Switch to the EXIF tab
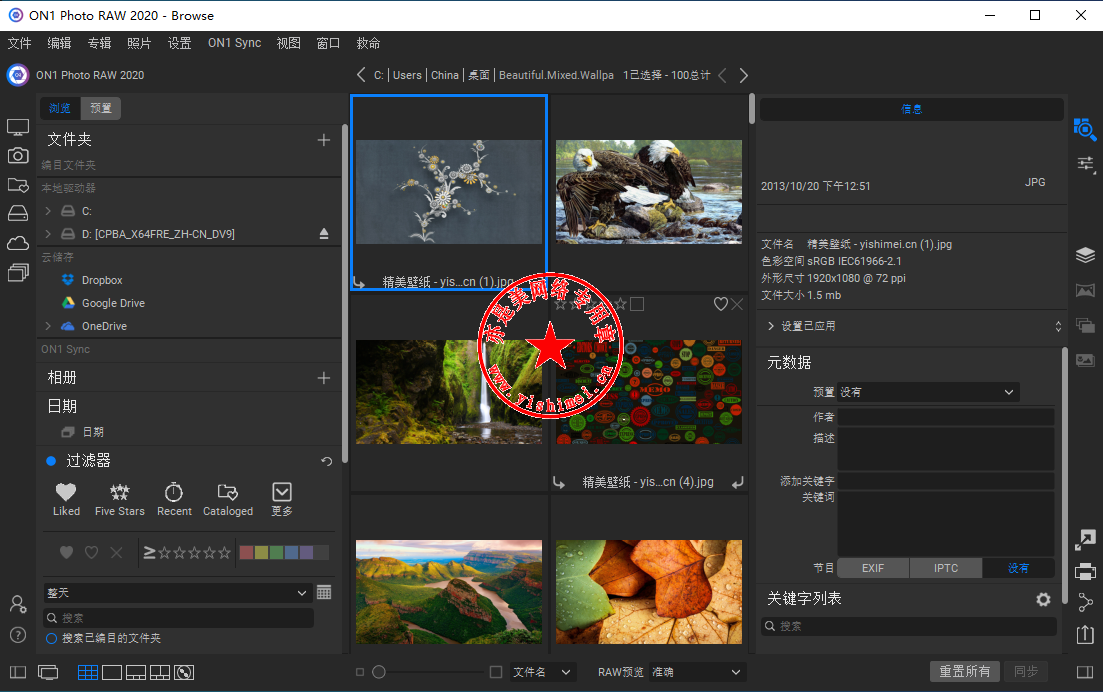 pyautogui.click(x=873, y=568)
